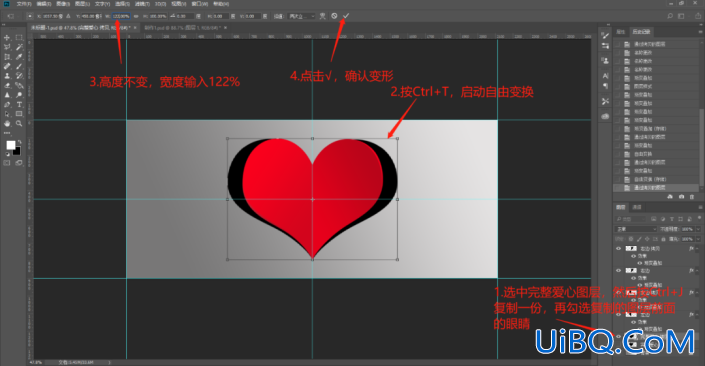The width and height of the screenshot is (705, 366).
Task: Toggle lock transparent pixels in Layers panel
Action: 631,239
